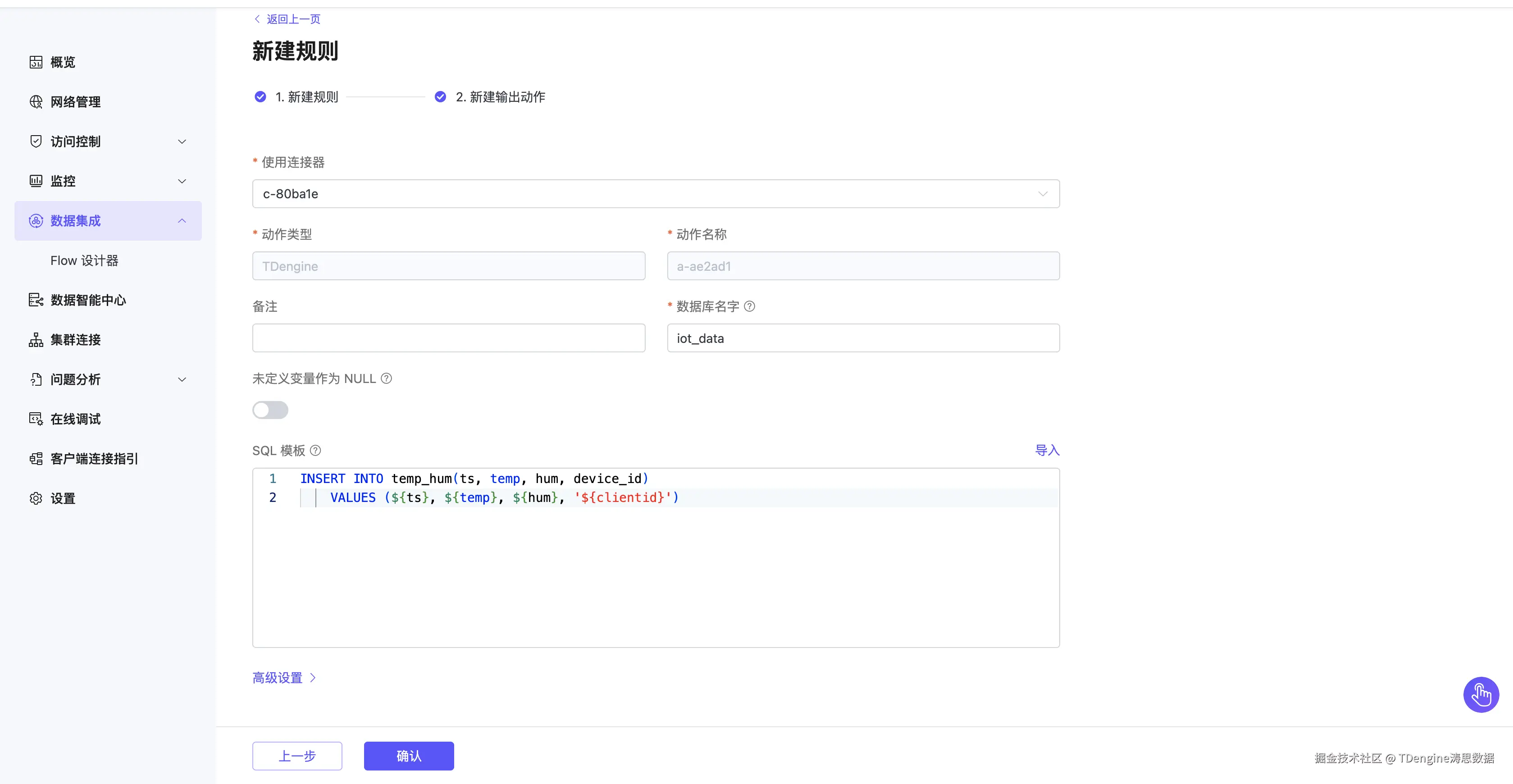Open Client Connection Guide (客户端连接指引) item
Viewport: 1513px width, 784px height.
94,459
